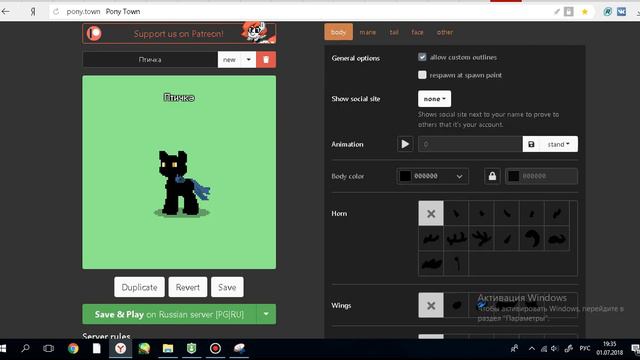The image size is (640, 360).
Task: Choose the wing style next to X
Action: click(456, 305)
